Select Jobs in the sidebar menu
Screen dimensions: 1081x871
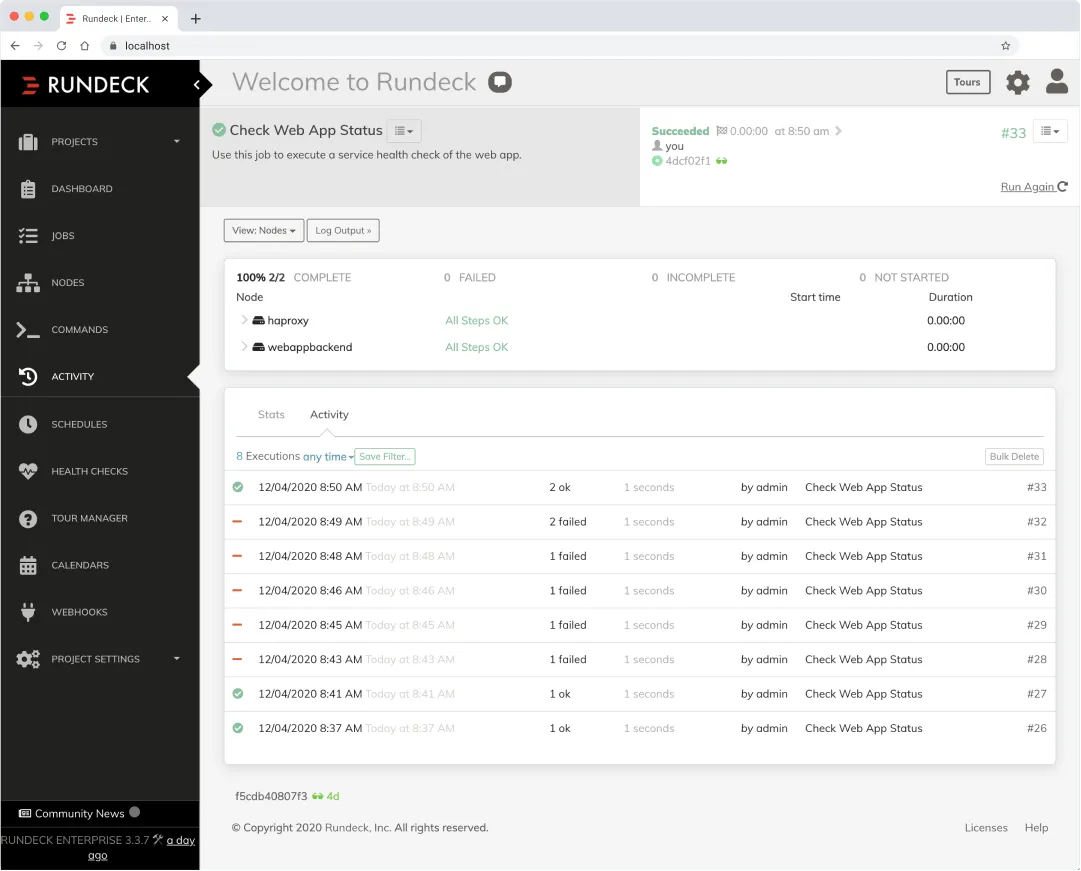tap(63, 236)
